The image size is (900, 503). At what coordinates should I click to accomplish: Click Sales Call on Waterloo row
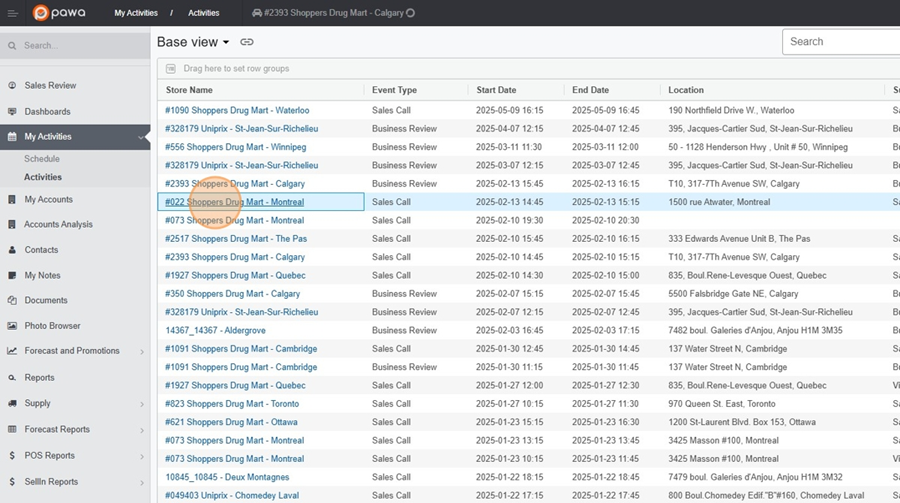coord(391,110)
